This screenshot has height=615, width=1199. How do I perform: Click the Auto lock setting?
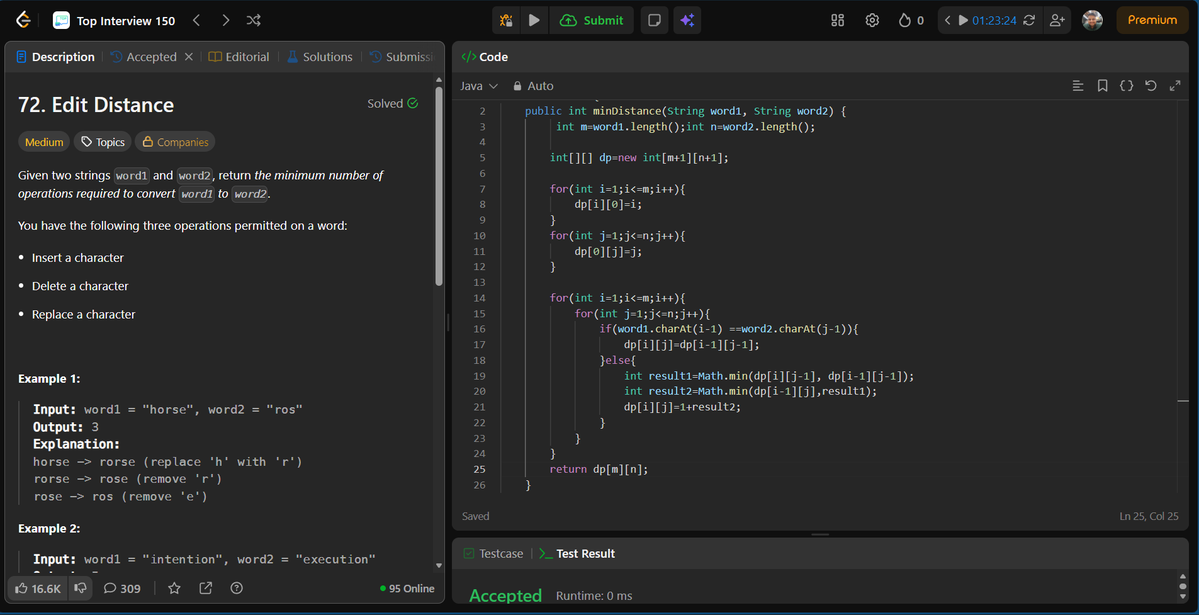coord(533,86)
